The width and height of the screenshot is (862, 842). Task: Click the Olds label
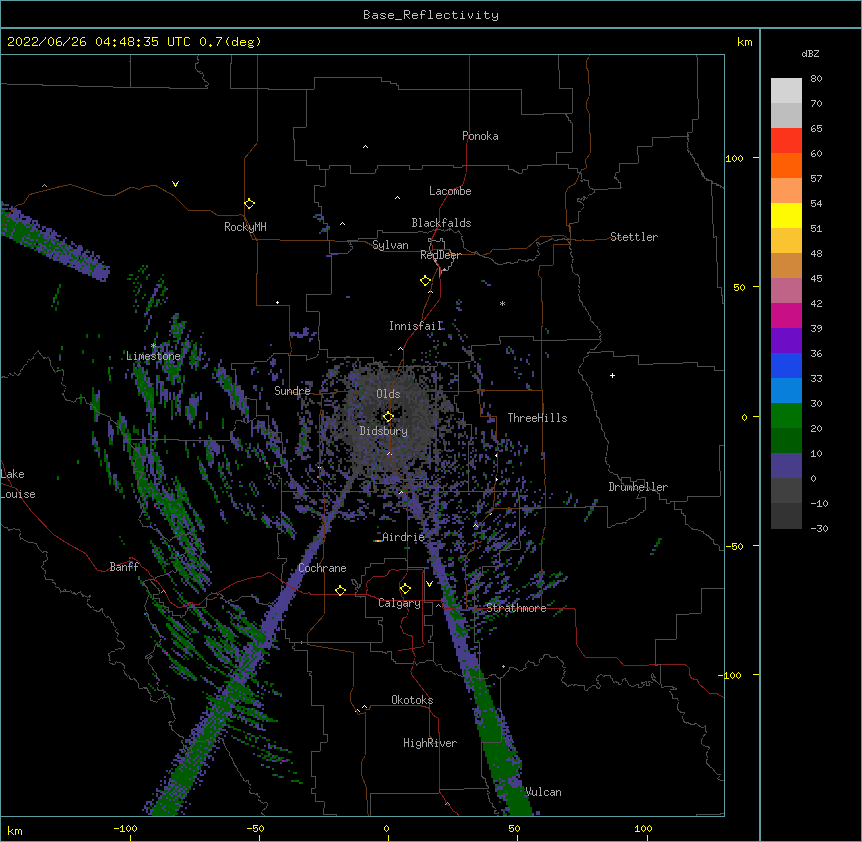[x=388, y=394]
